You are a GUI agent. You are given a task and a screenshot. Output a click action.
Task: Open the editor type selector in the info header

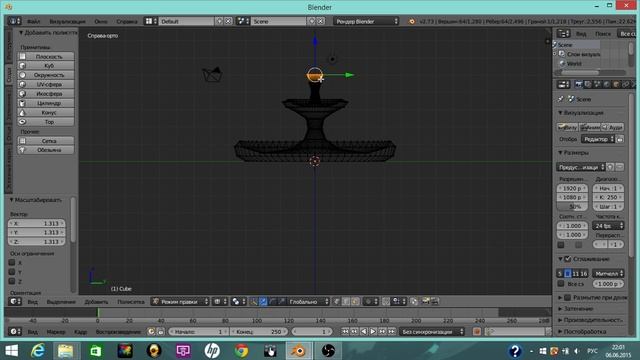coord(14,21)
